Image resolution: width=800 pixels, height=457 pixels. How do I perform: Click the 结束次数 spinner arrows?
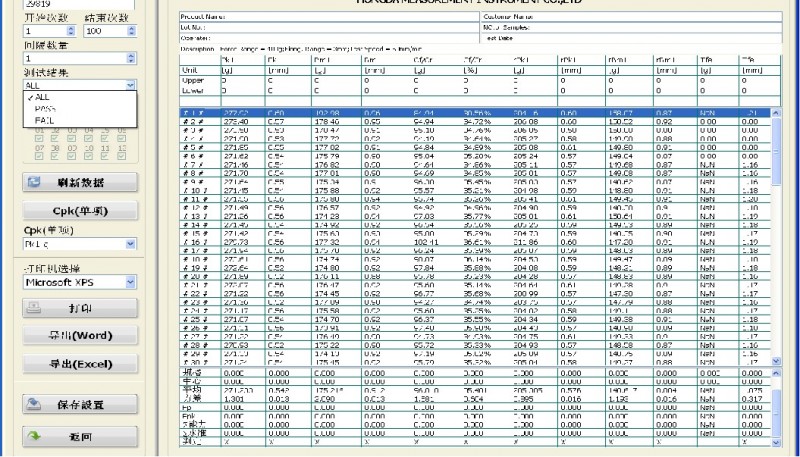click(132, 31)
